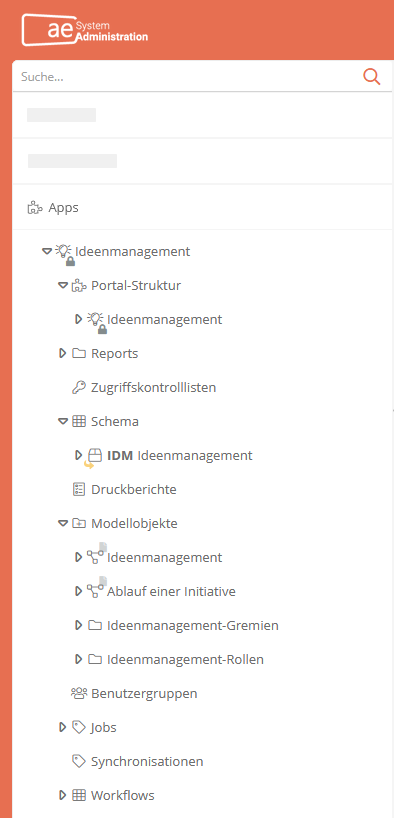Expand the Jobs node
Image resolution: width=394 pixels, height=818 pixels.
(x=63, y=727)
